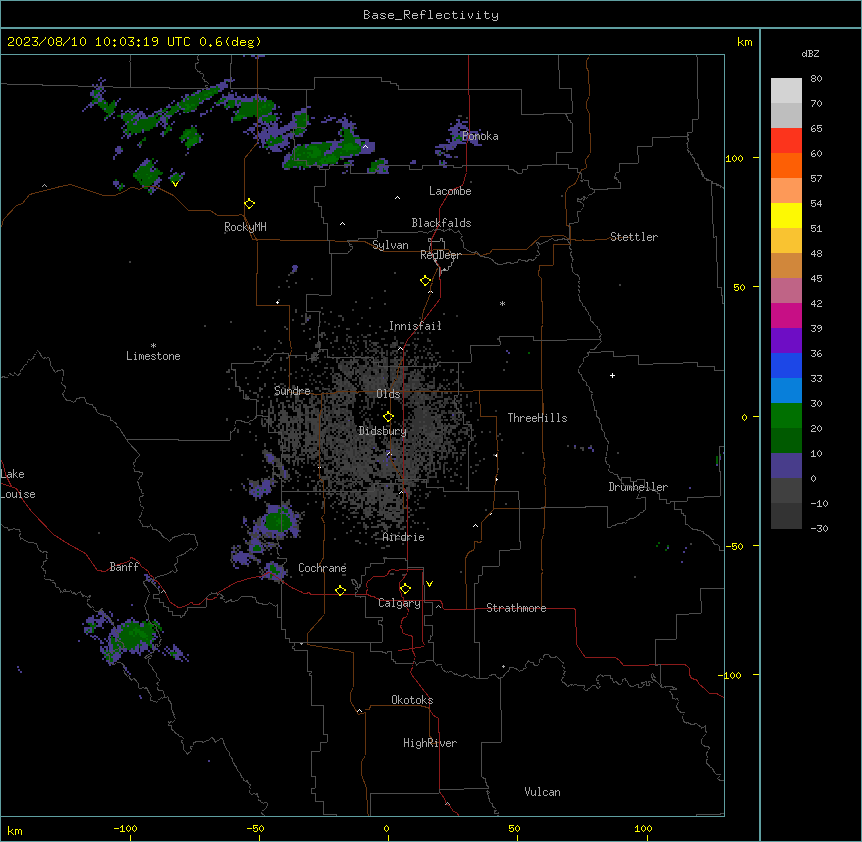Click the green storm cell southwest of Banff
862x842 pixels.
click(x=132, y=635)
